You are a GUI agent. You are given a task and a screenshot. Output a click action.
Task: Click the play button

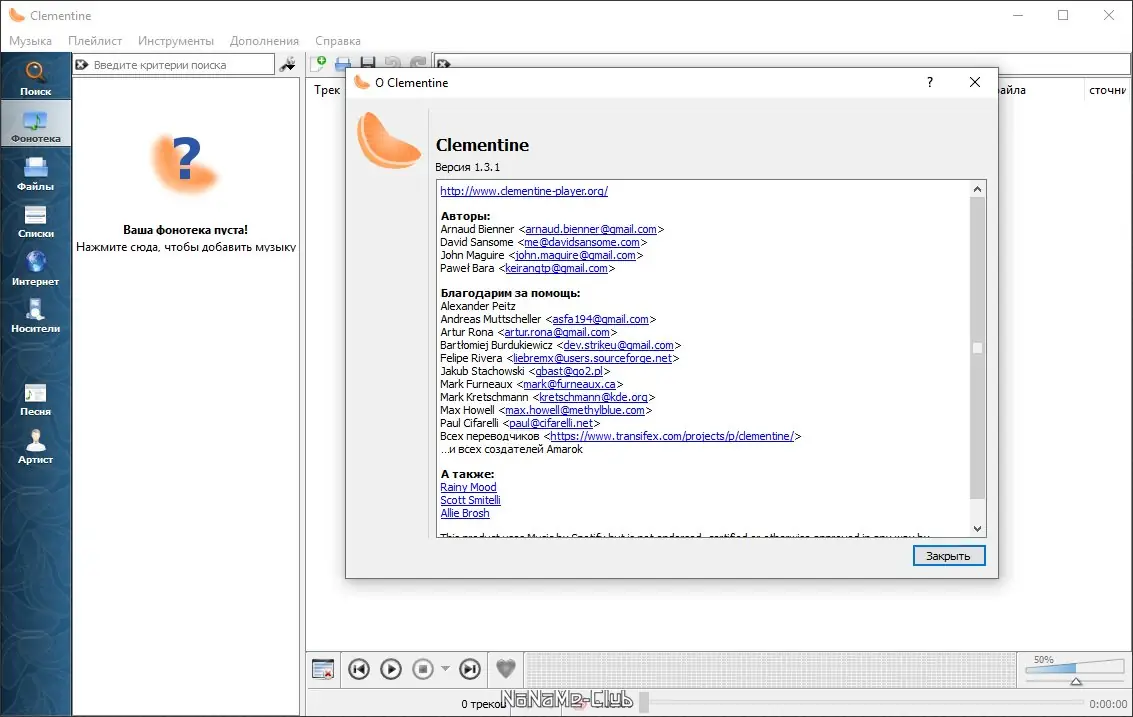tap(391, 669)
